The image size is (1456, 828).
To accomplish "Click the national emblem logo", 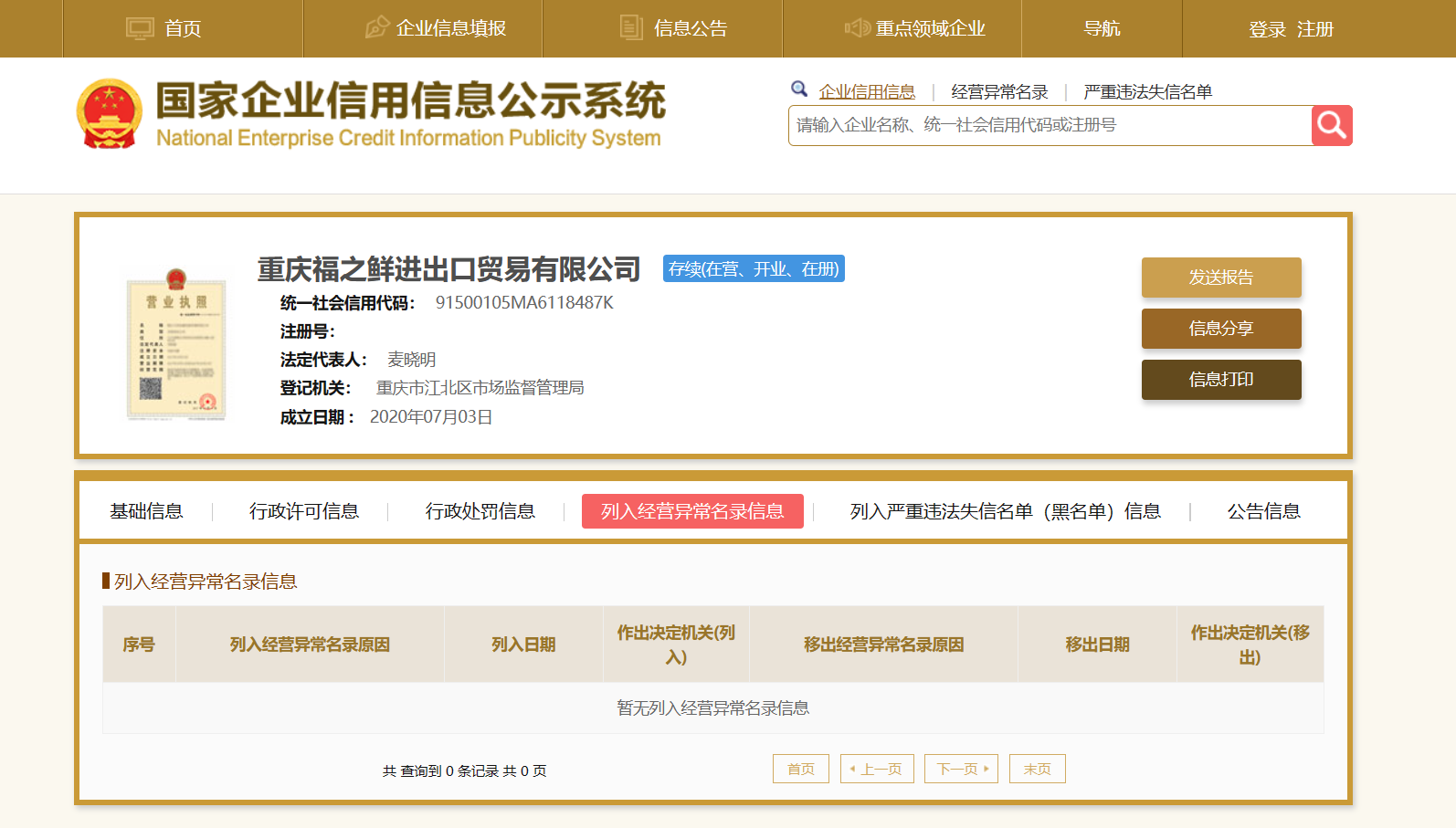I will (x=110, y=114).
